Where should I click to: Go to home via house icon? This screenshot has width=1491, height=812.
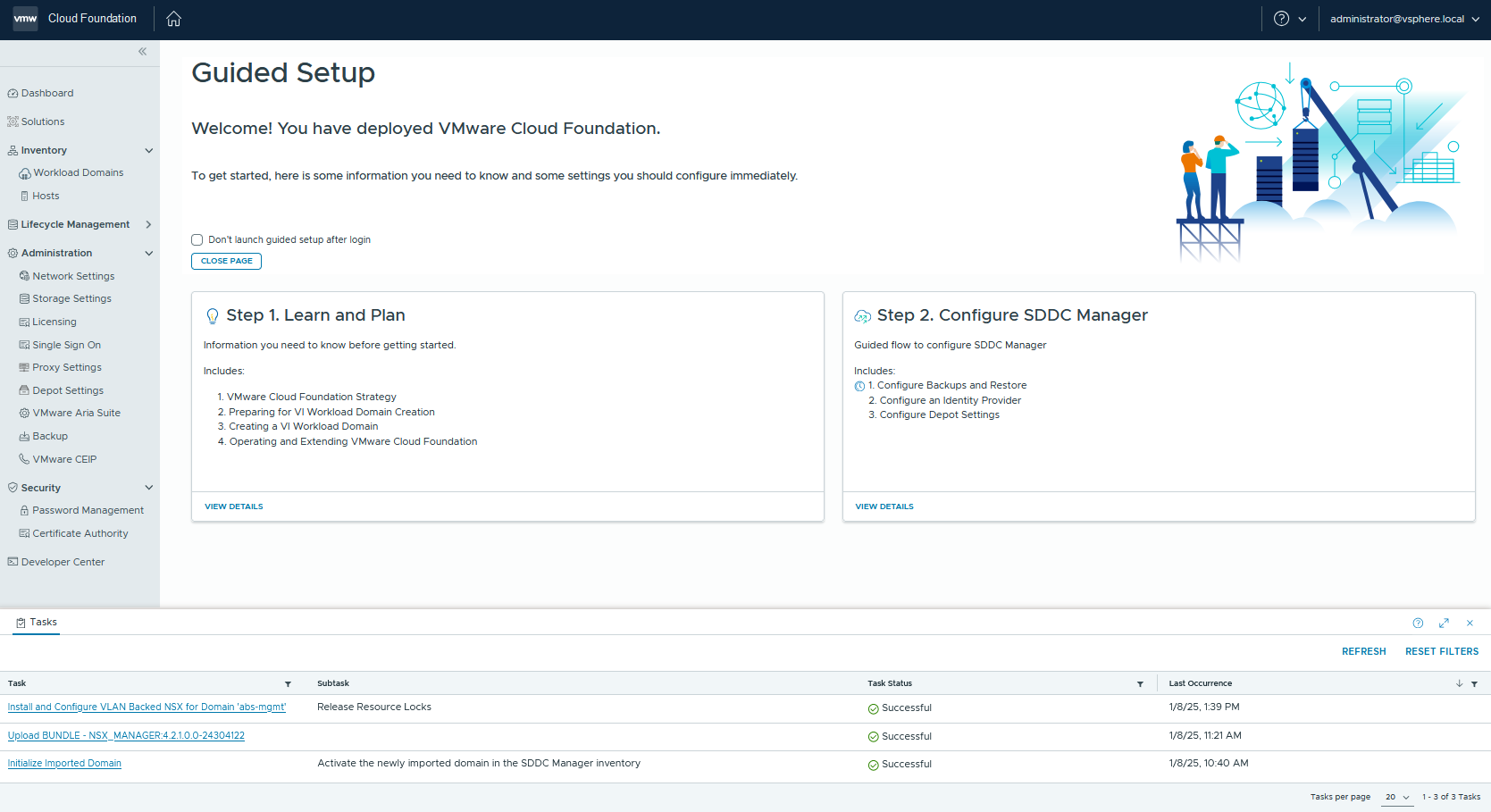(x=174, y=19)
